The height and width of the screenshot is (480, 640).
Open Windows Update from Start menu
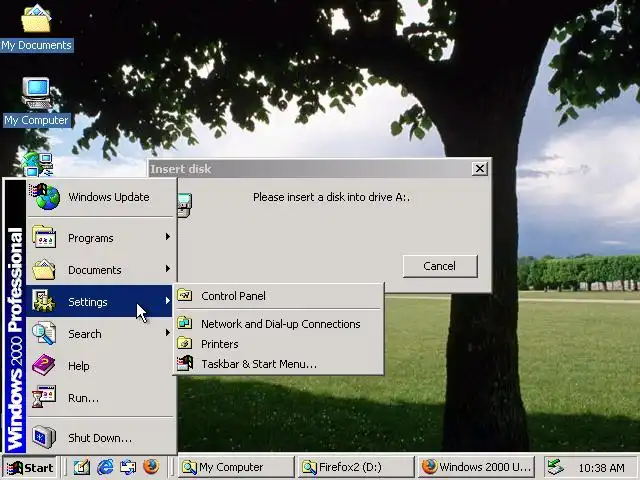click(x=101, y=197)
